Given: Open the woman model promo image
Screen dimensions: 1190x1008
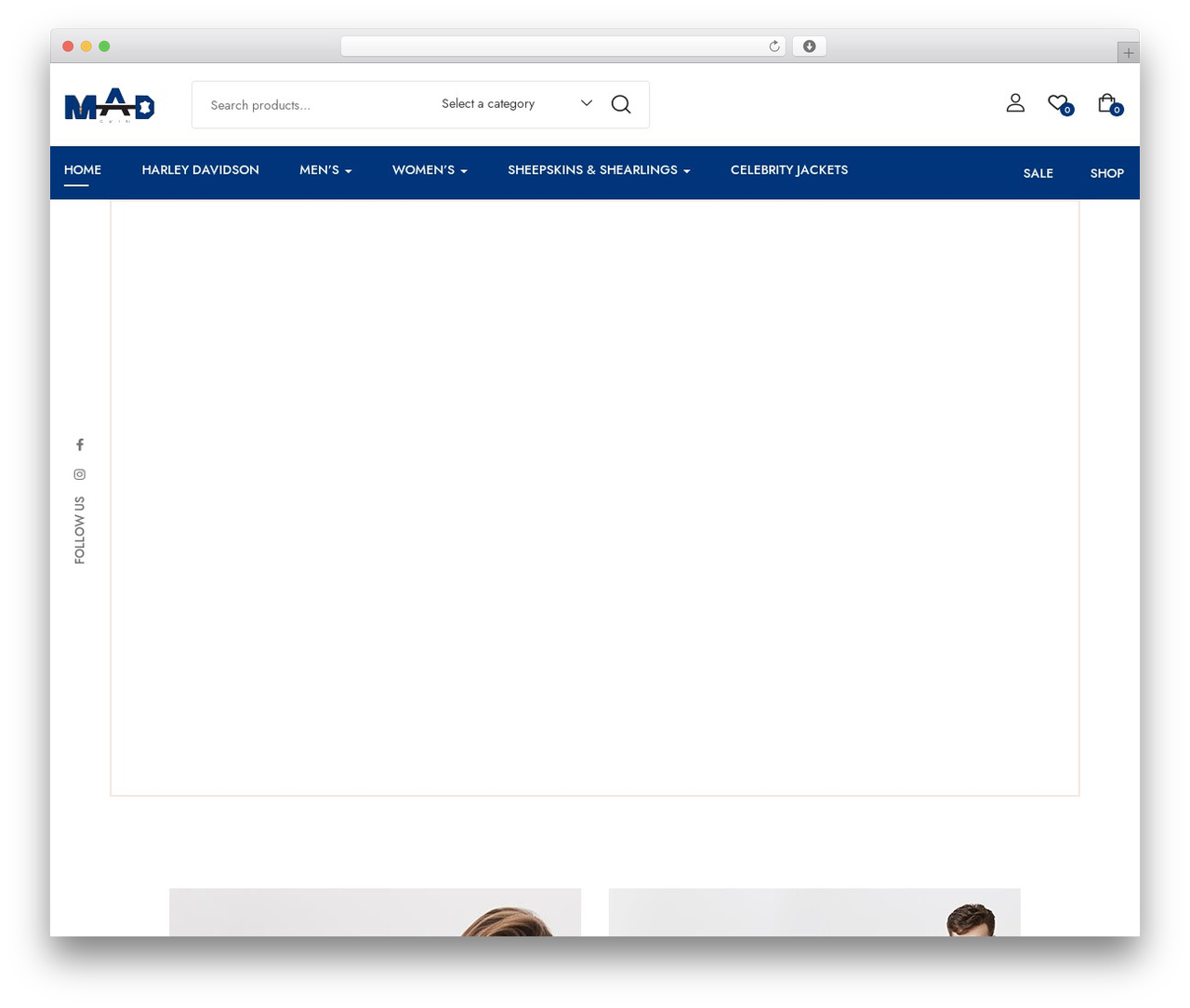Looking at the screenshot, I should (x=375, y=912).
